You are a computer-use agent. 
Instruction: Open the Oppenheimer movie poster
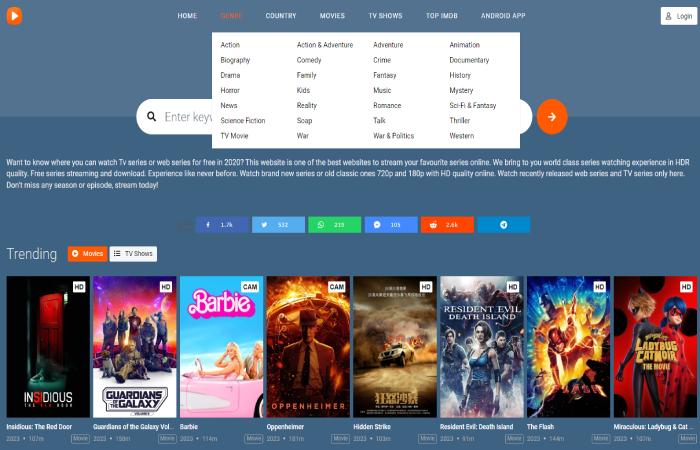click(x=308, y=347)
